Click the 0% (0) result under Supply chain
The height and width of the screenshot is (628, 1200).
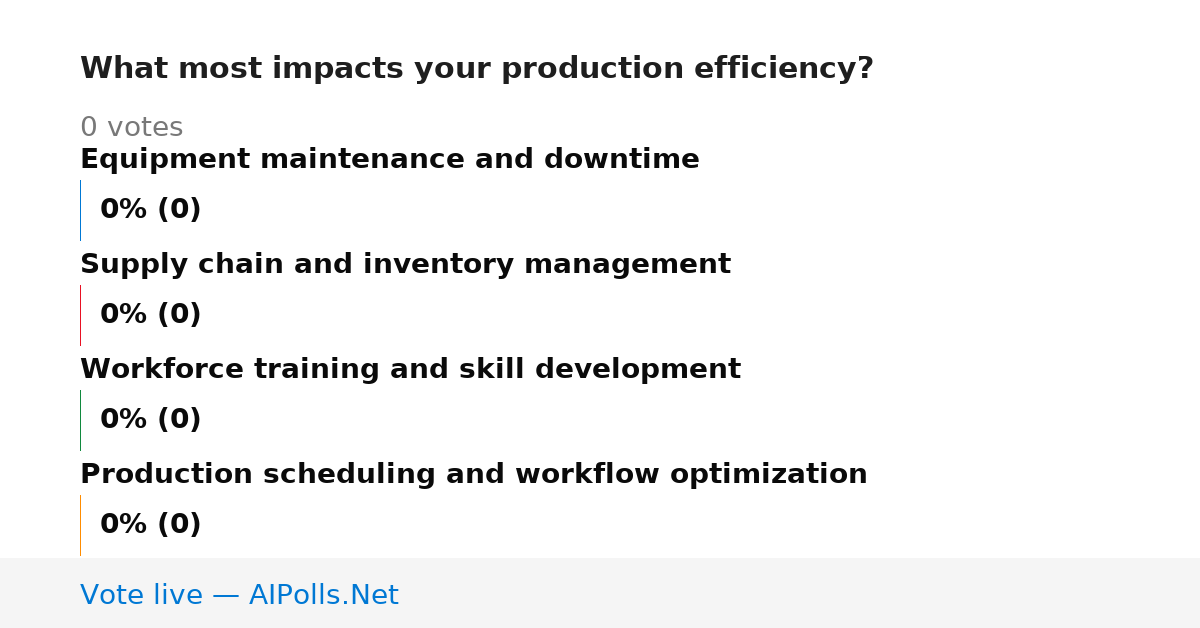point(150,315)
